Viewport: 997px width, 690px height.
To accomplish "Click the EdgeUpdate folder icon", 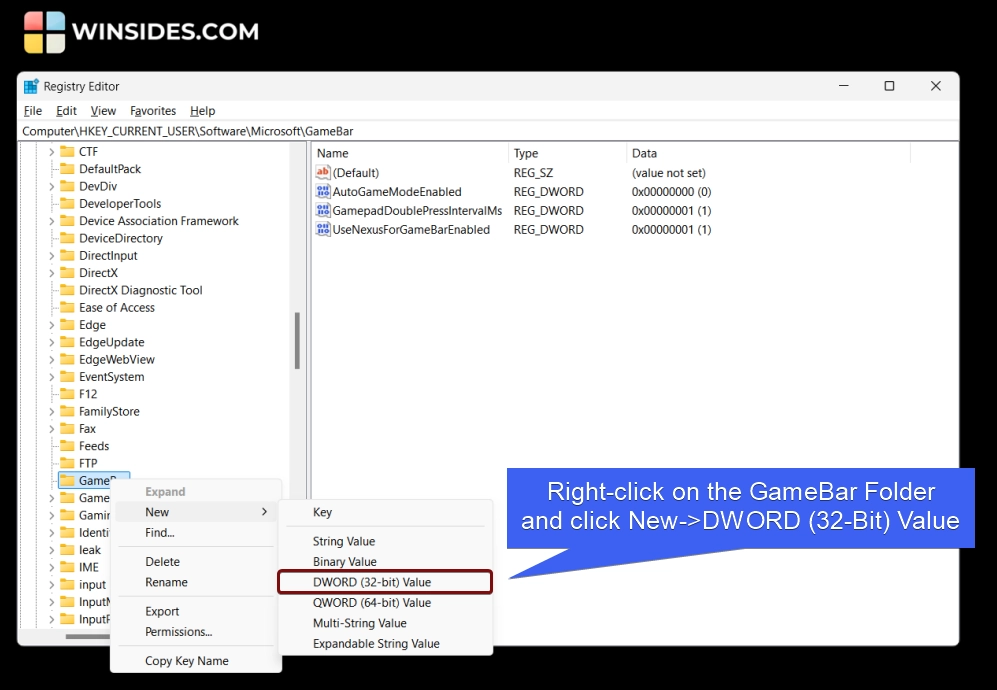I will click(67, 342).
